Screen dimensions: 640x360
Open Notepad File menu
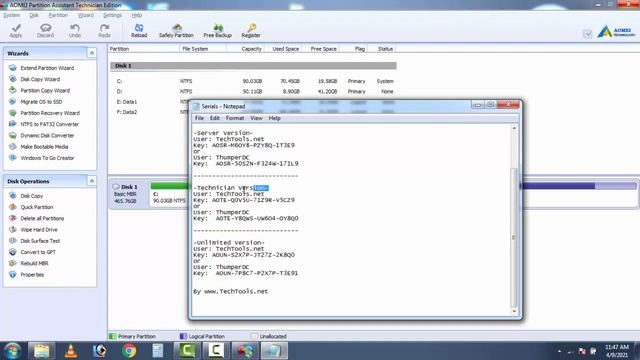[x=199, y=118]
